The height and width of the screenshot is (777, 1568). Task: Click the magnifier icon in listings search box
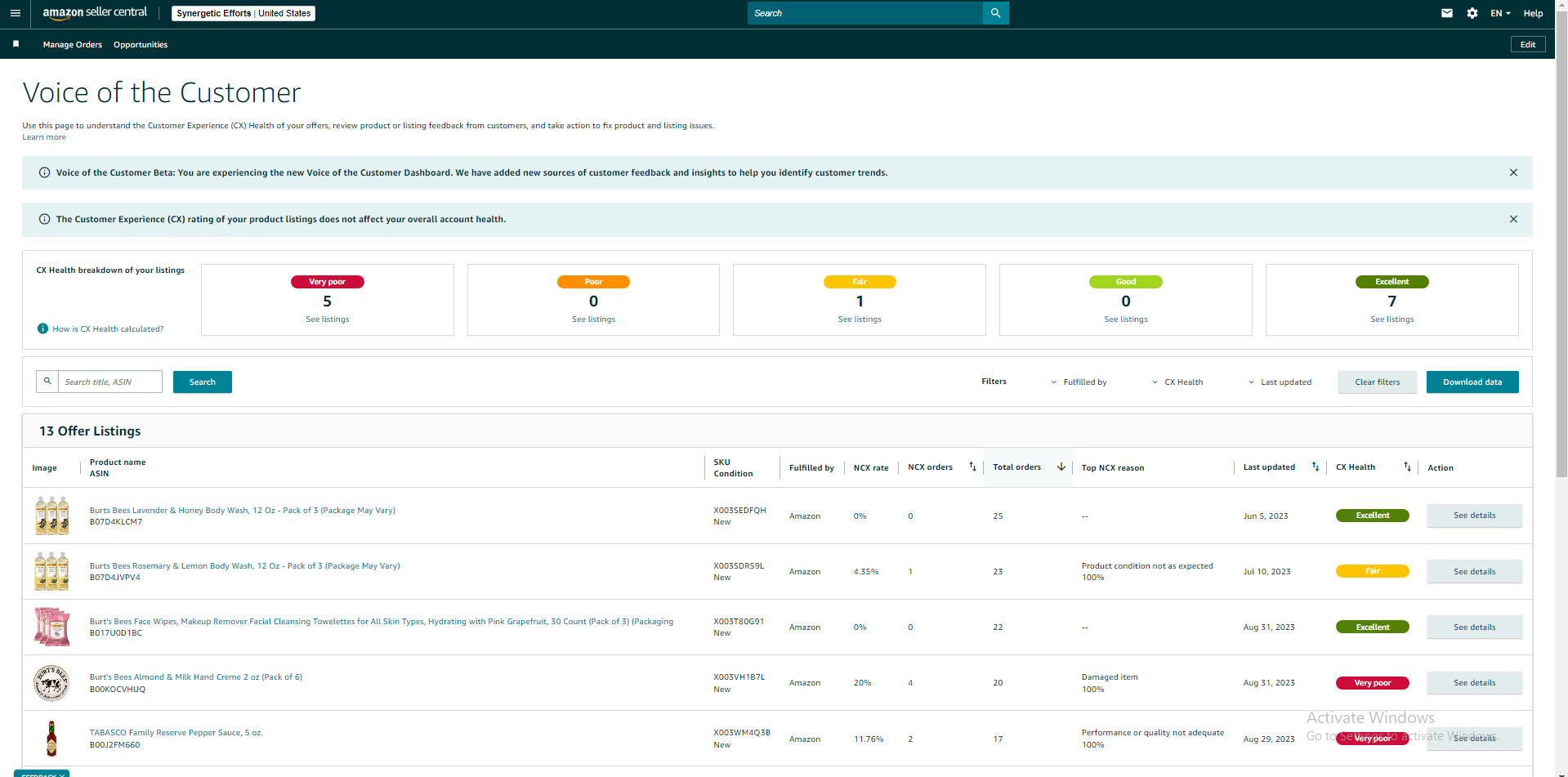[x=47, y=382]
